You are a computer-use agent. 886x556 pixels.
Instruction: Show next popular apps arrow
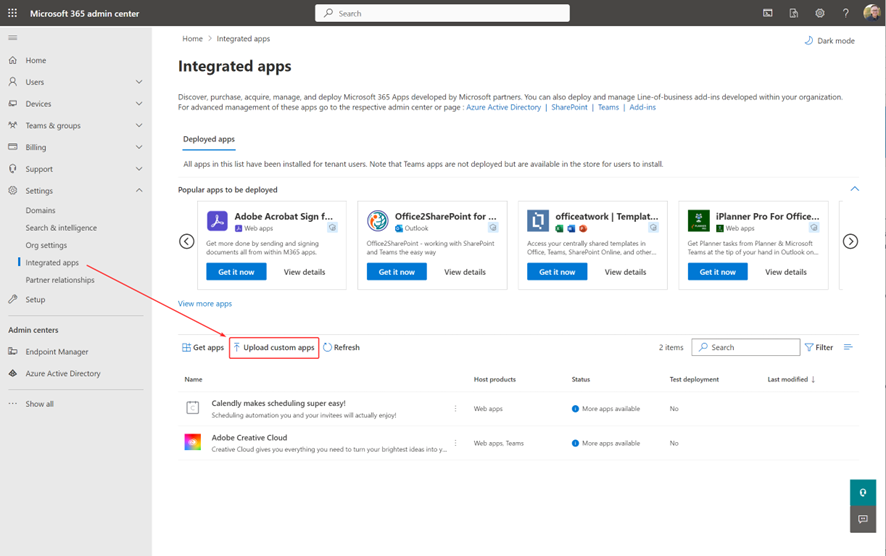coord(850,241)
